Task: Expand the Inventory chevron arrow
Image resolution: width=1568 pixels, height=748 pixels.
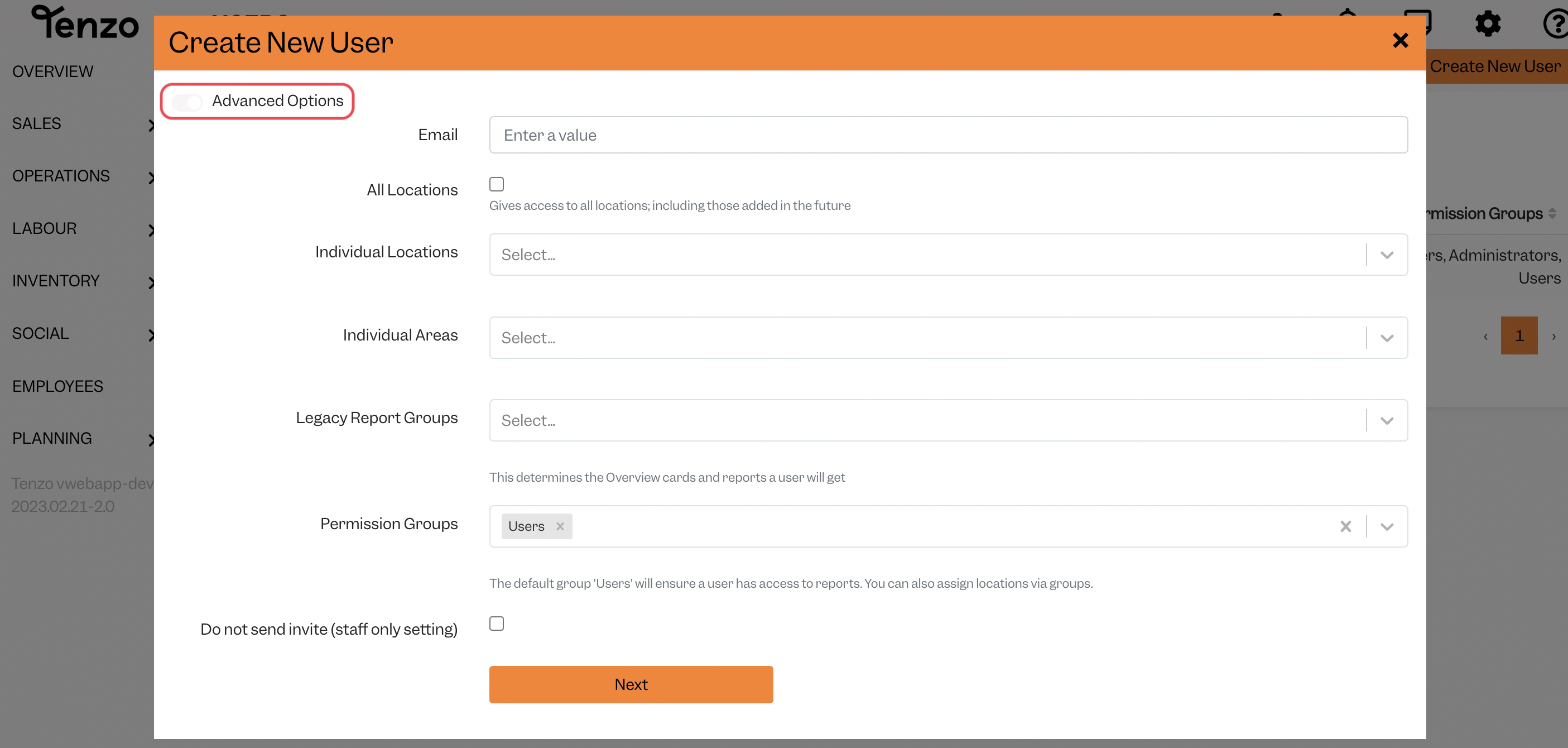Action: click(x=151, y=282)
